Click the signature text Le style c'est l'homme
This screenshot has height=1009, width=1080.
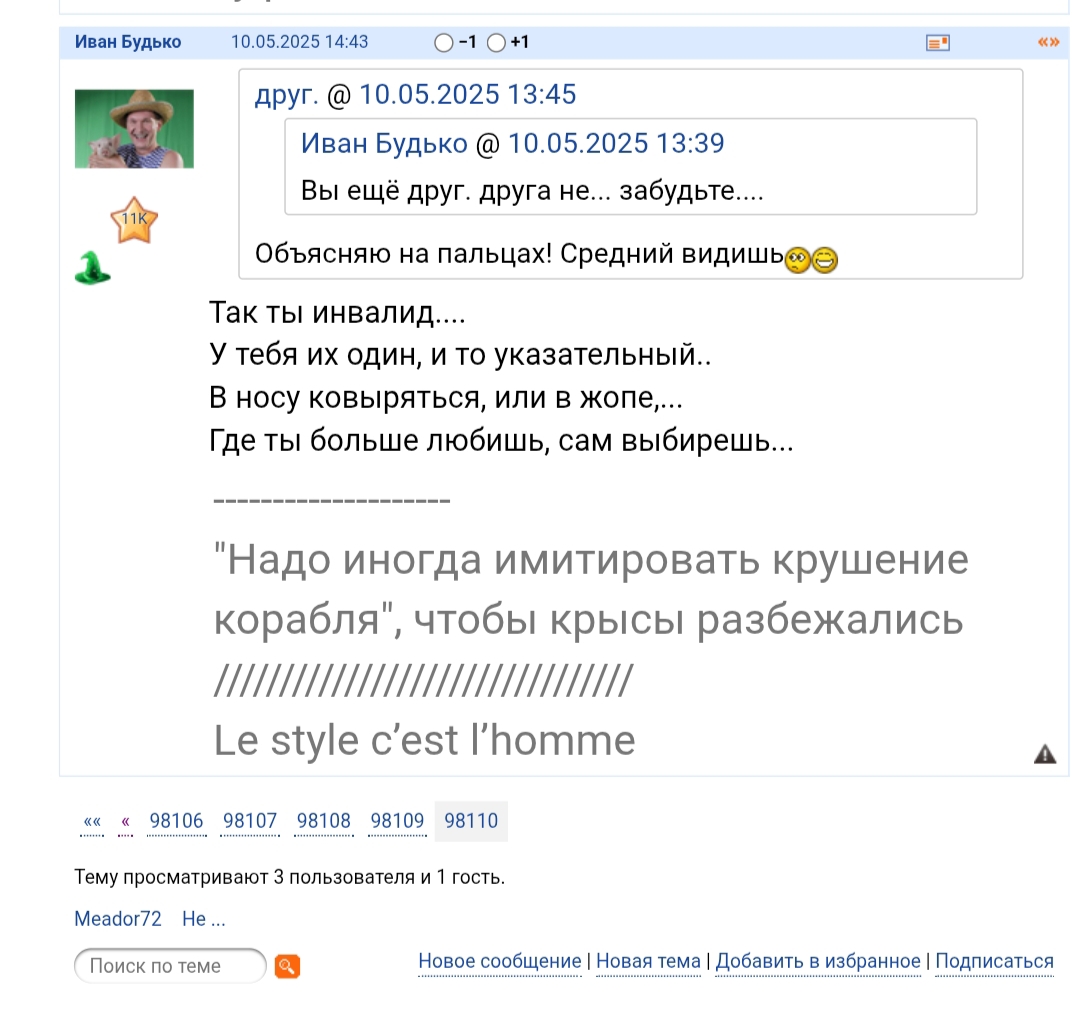point(424,740)
